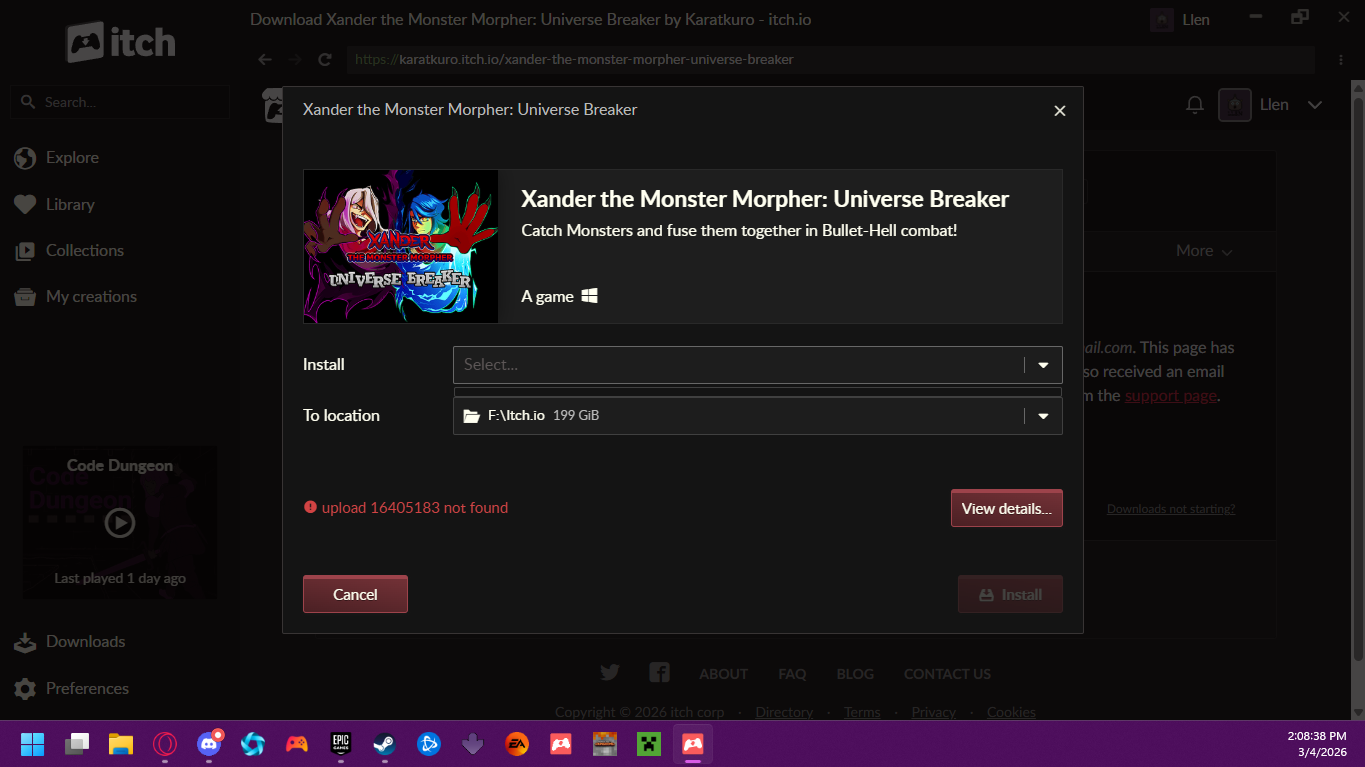Viewport: 1365px width, 767px height.
Task: Open Task View on the taskbar
Action: click(x=77, y=744)
